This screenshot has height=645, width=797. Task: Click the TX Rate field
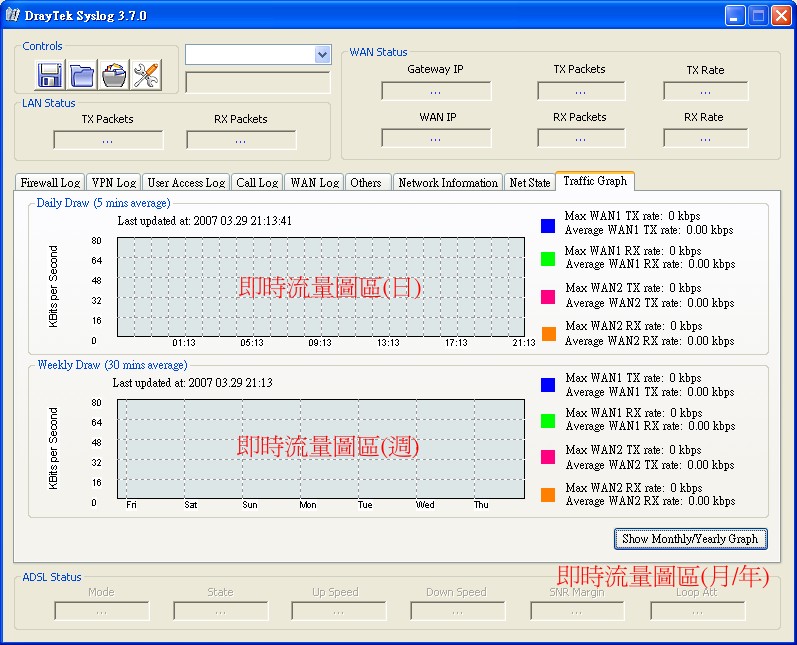pyautogui.click(x=706, y=91)
